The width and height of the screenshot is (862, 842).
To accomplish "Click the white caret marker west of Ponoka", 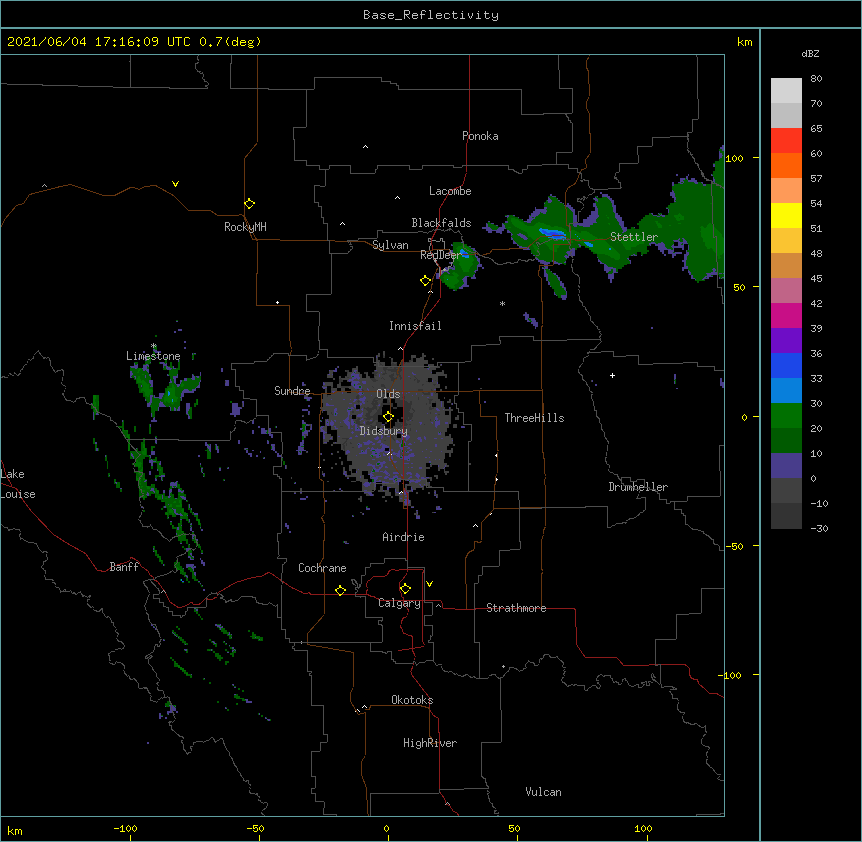I will point(365,147).
